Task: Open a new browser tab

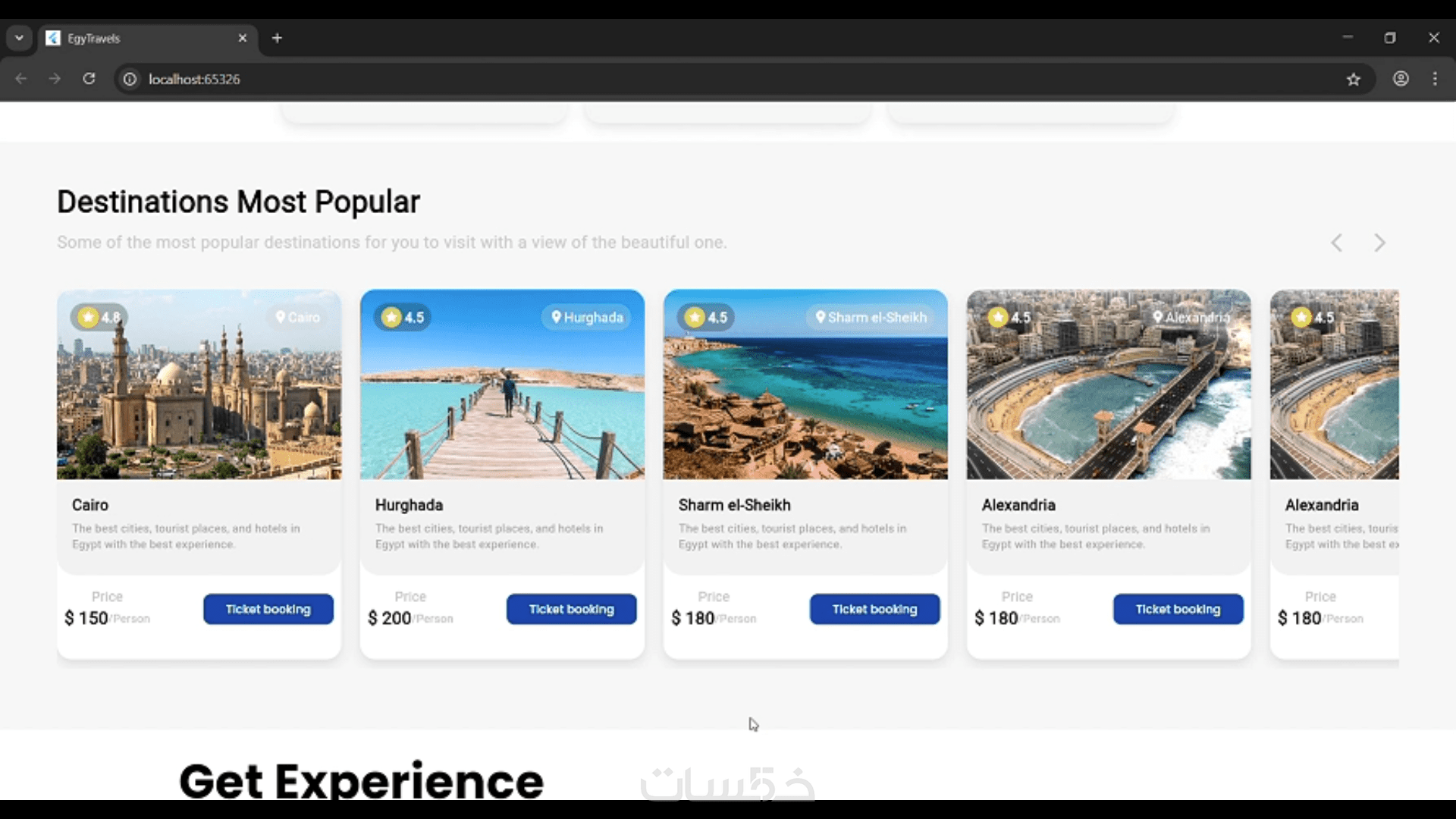Action: point(278,38)
